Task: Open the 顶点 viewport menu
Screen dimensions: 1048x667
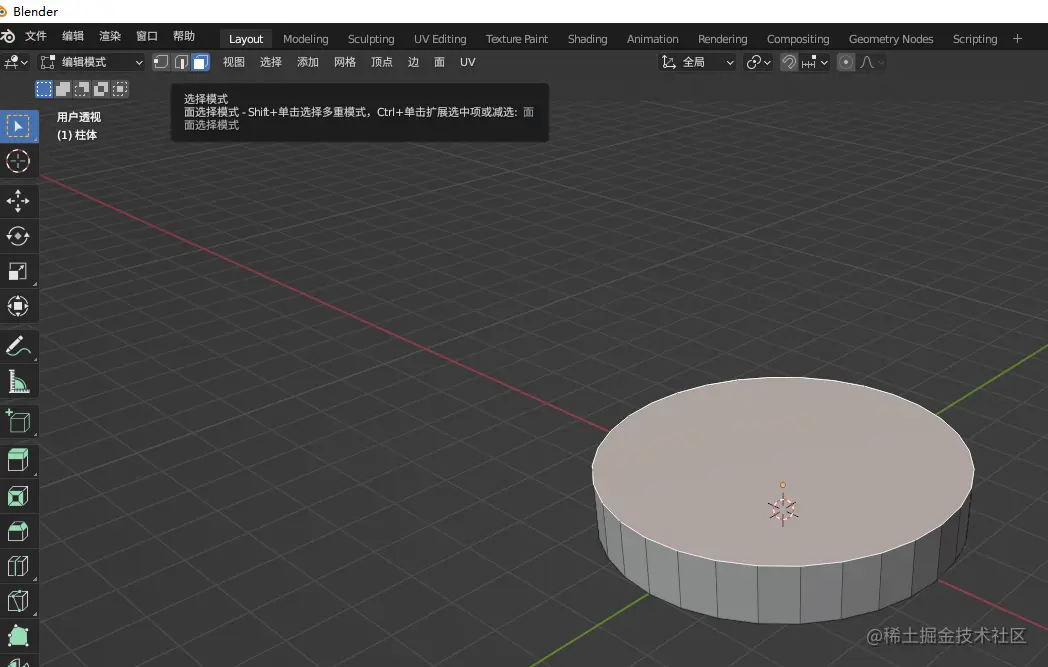Action: coord(382,62)
